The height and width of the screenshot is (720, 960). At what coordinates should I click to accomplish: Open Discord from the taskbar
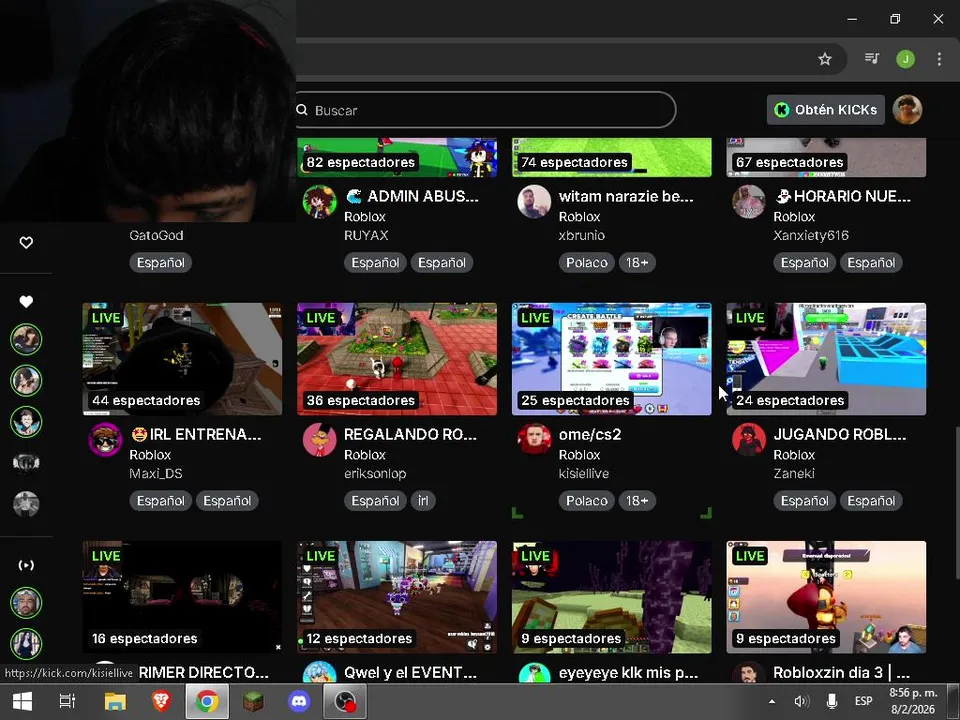(299, 702)
